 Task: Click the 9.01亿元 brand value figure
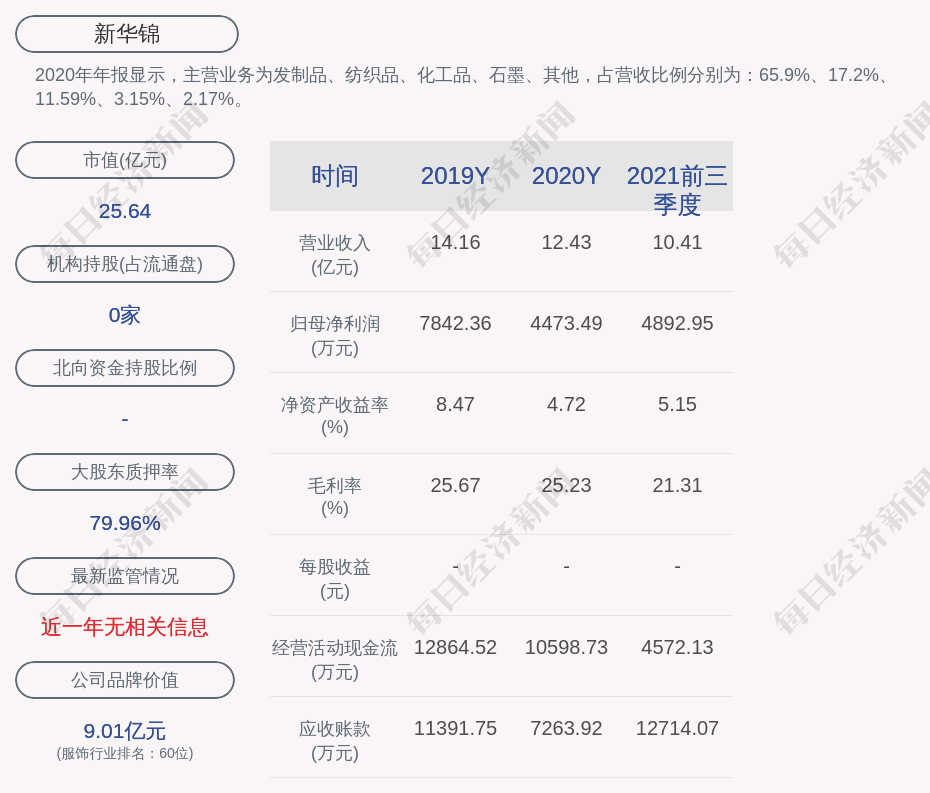click(125, 731)
